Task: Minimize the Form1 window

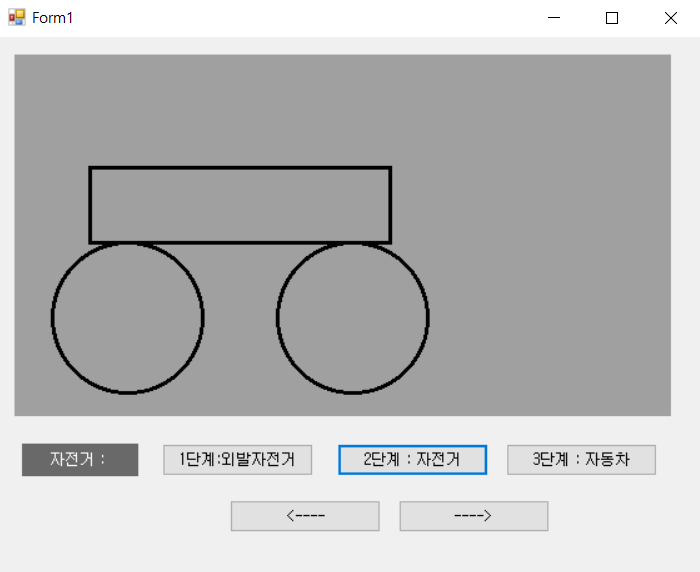Action: coord(554,18)
